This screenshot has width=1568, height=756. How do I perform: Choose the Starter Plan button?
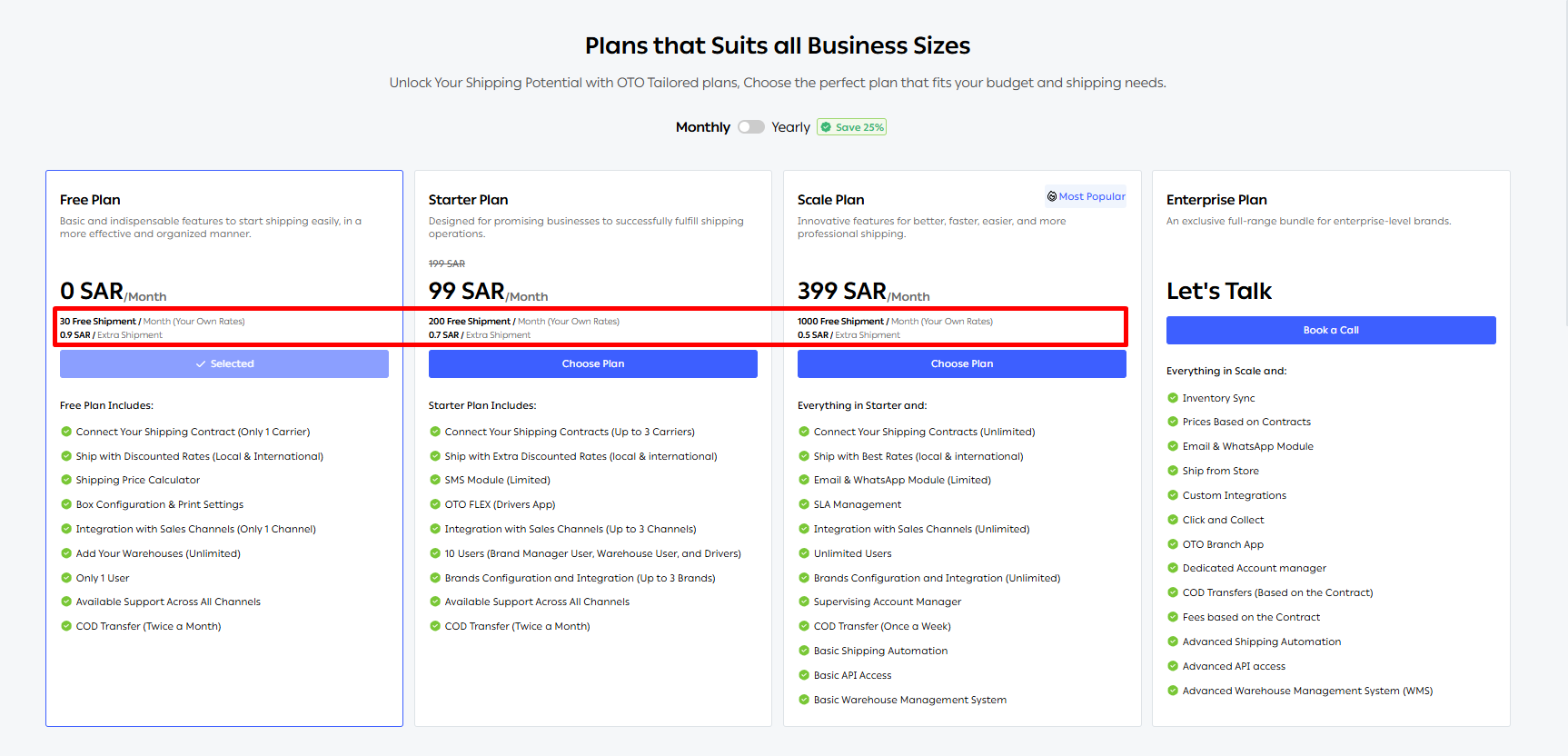pyautogui.click(x=592, y=363)
